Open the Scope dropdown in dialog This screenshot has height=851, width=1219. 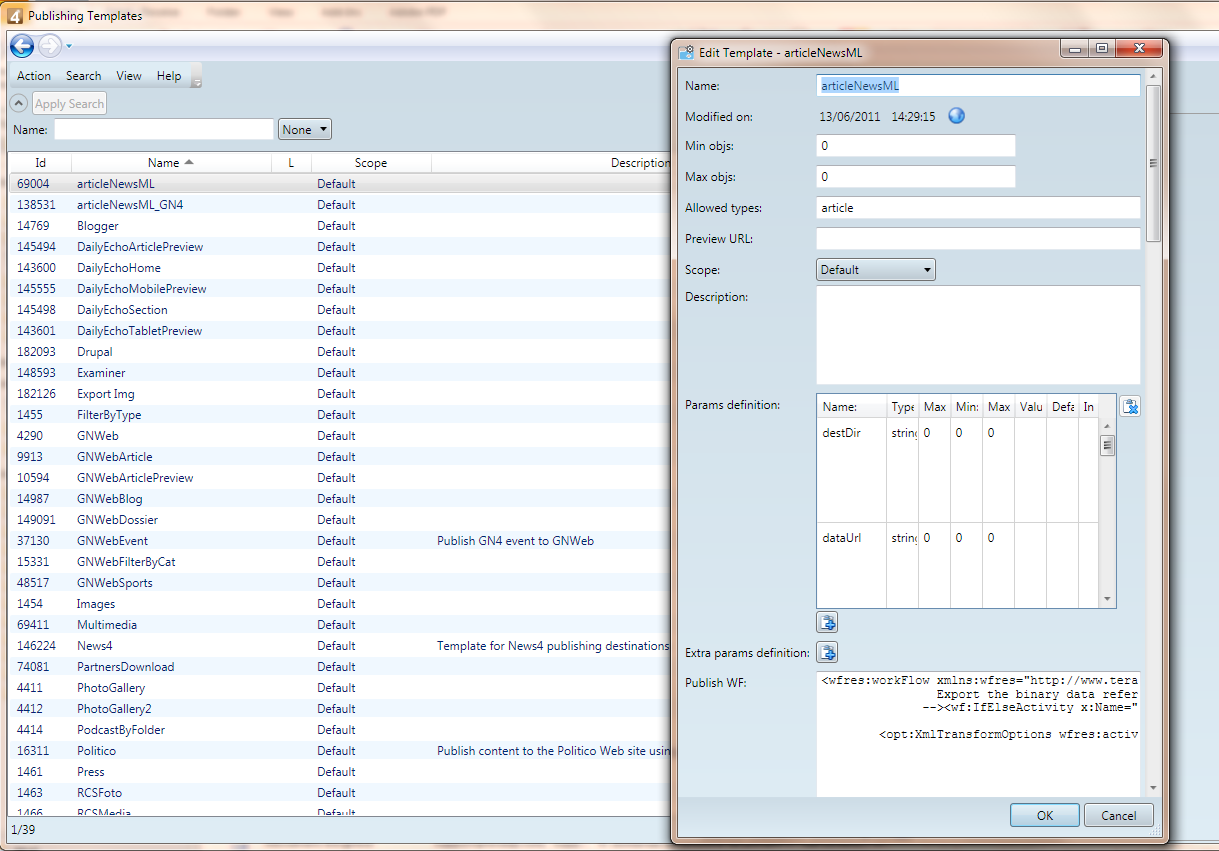coord(876,269)
